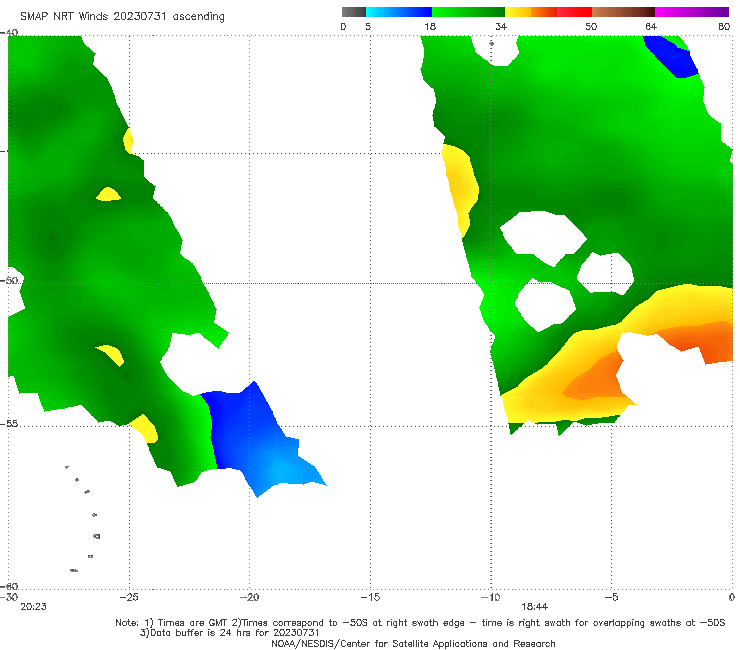This screenshot has width=740, height=650.
Task: Click the blue patch at the top-right swath corner
Action: 673,56
